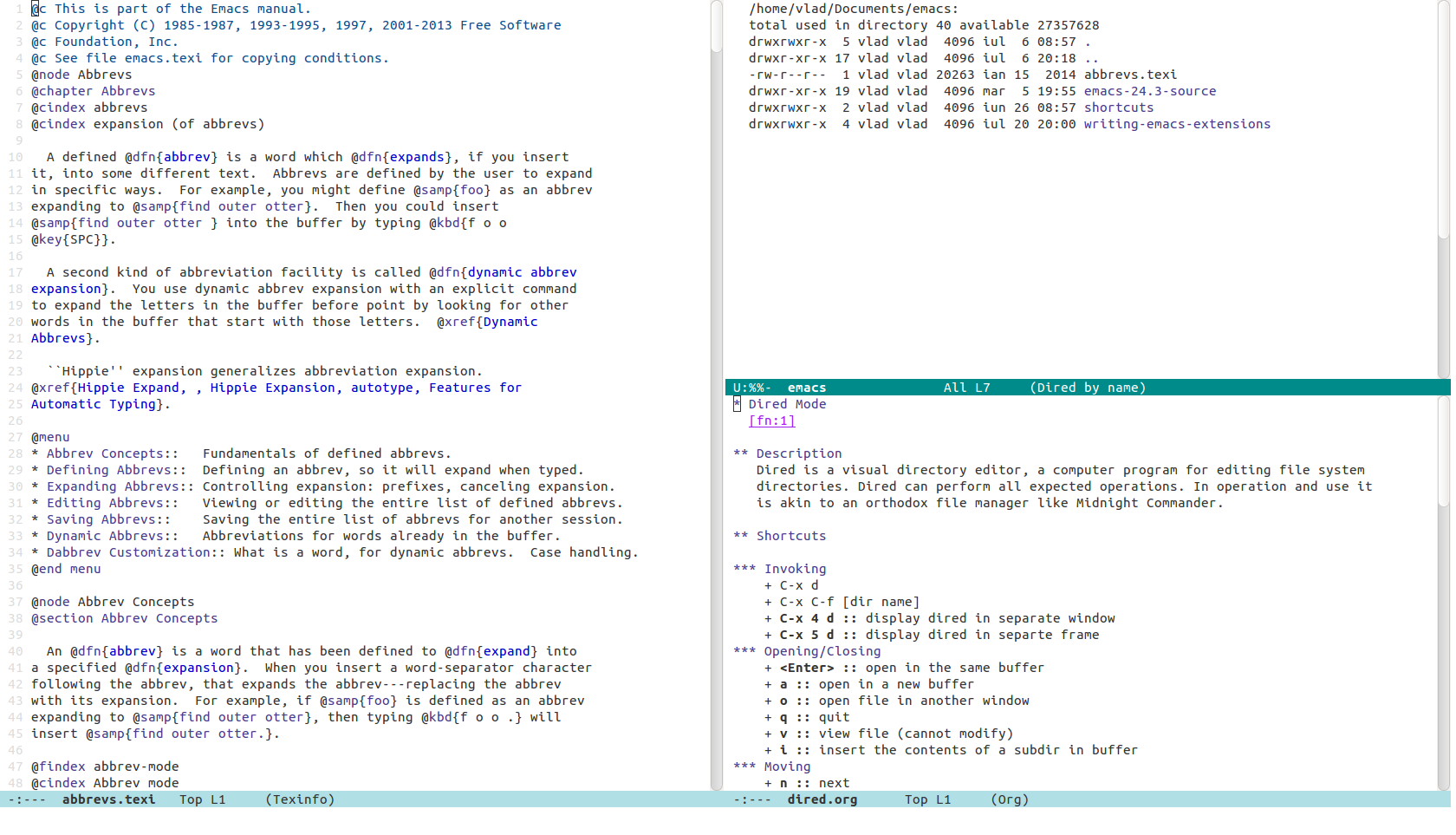Click dired.org buffer name in the mode line

(x=822, y=799)
